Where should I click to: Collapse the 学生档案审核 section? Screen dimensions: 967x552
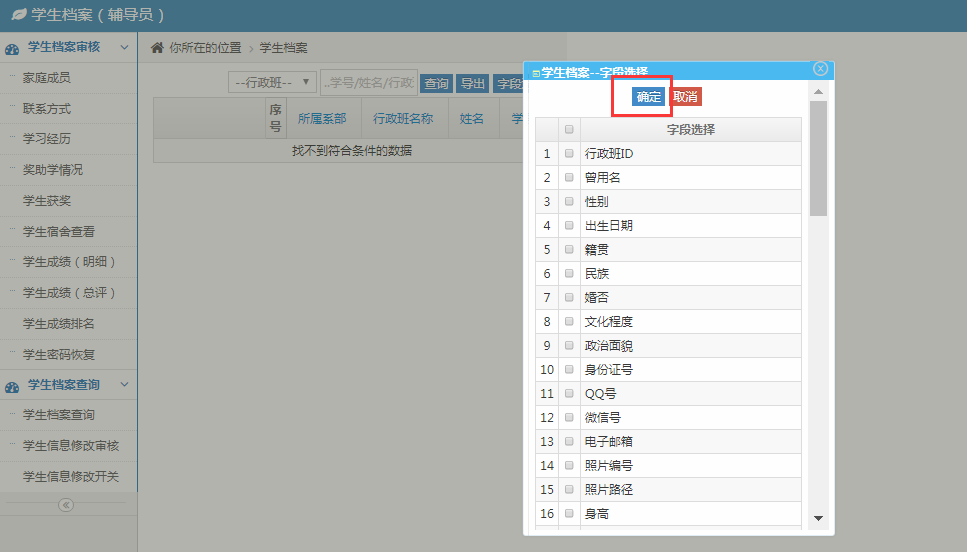coord(124,47)
